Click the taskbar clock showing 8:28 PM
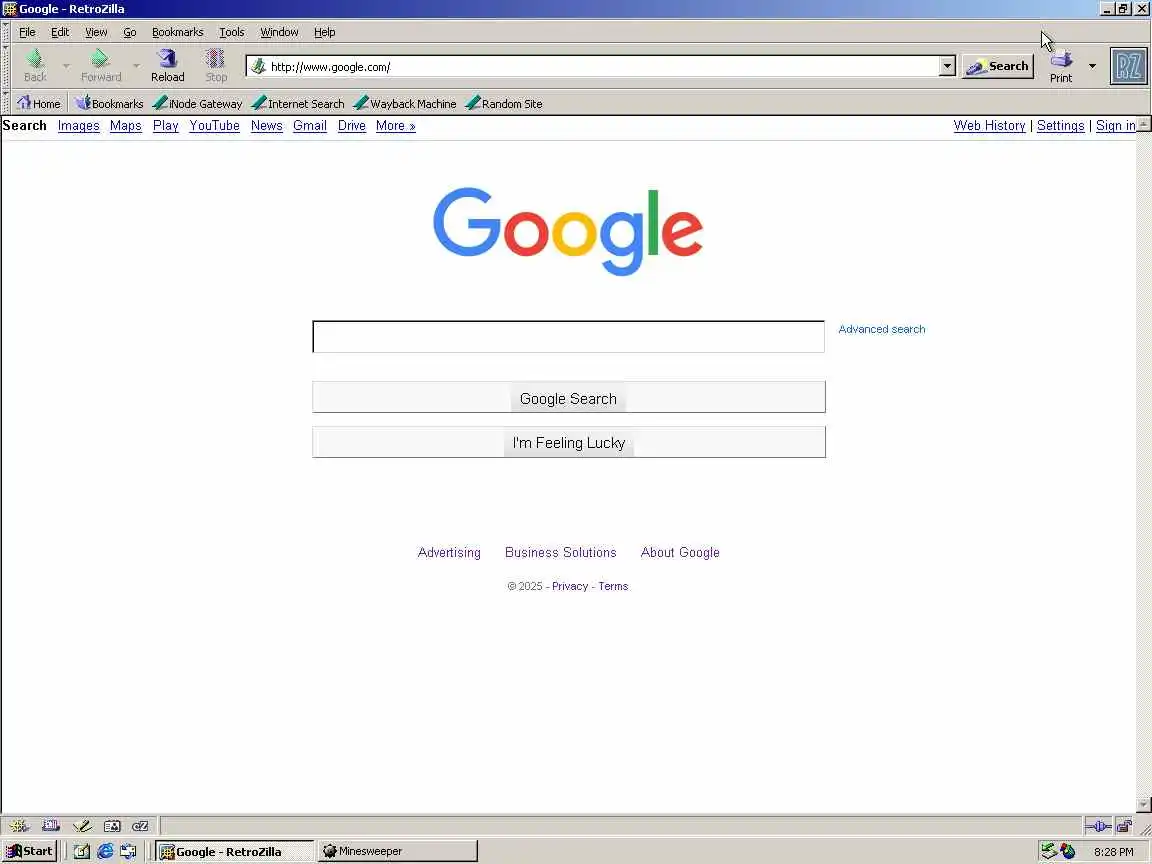 [x=1113, y=852]
